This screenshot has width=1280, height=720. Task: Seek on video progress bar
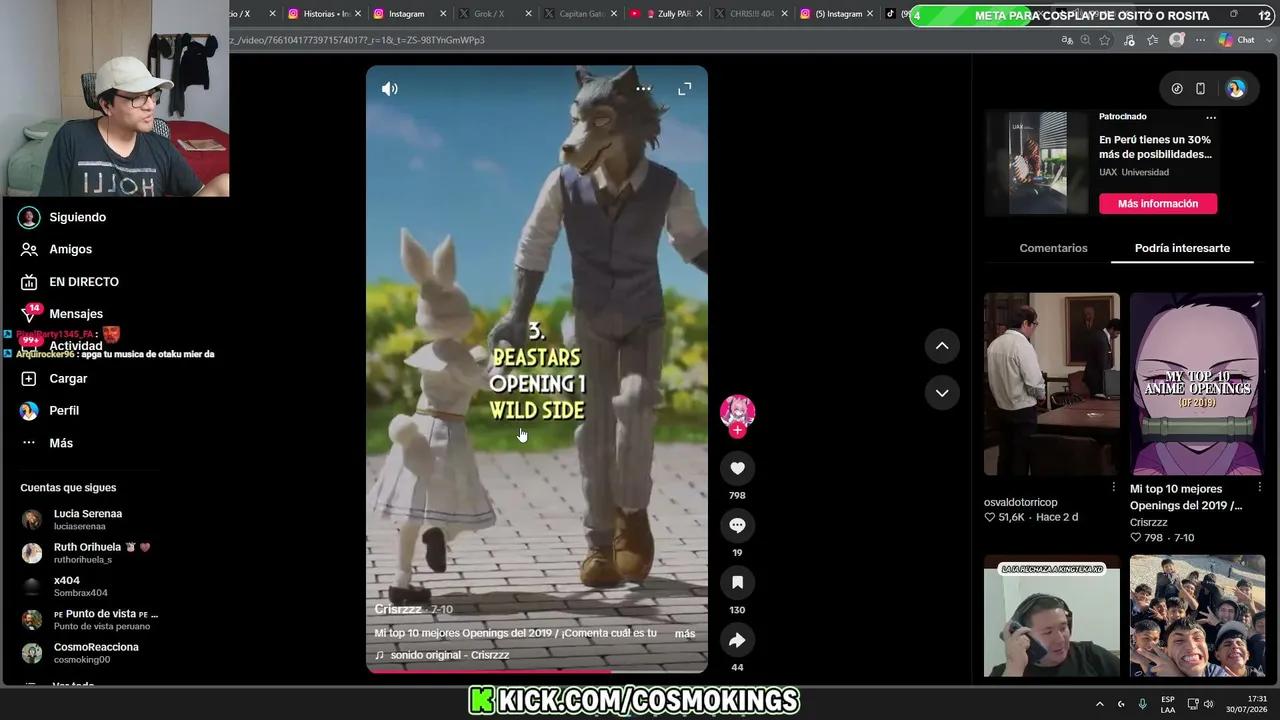tap(537, 671)
